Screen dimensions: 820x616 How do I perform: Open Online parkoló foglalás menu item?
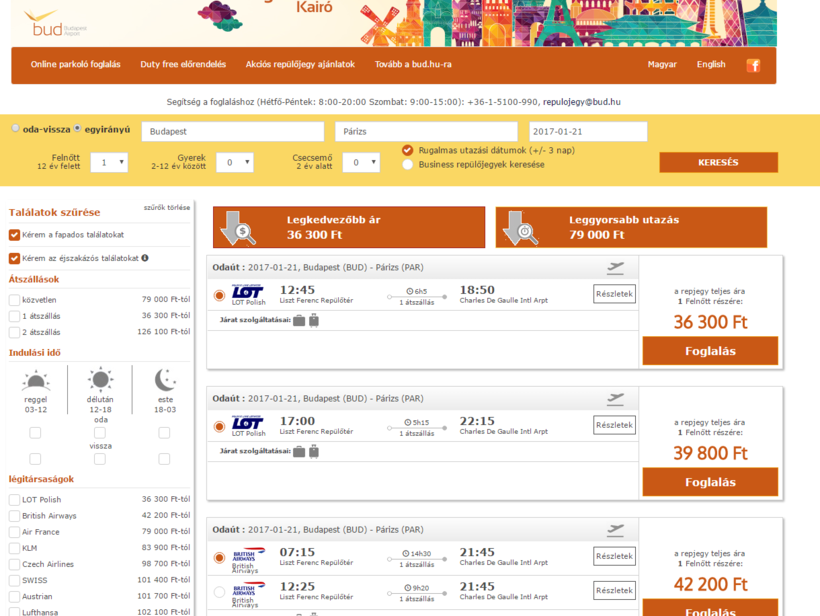tap(76, 64)
